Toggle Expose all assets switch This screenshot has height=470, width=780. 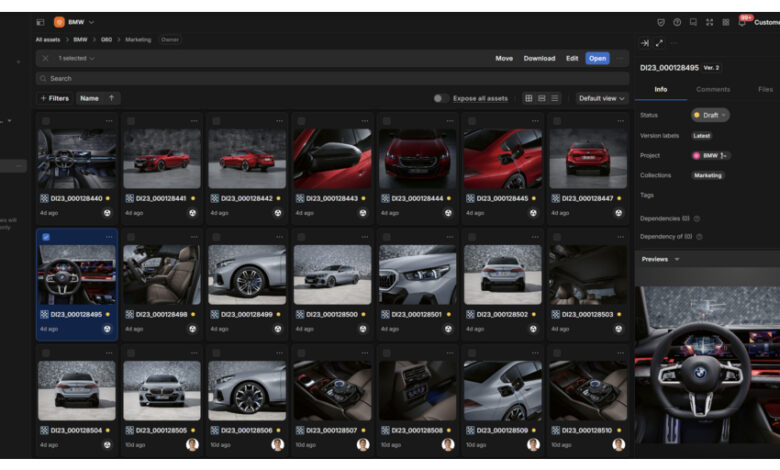(x=440, y=98)
